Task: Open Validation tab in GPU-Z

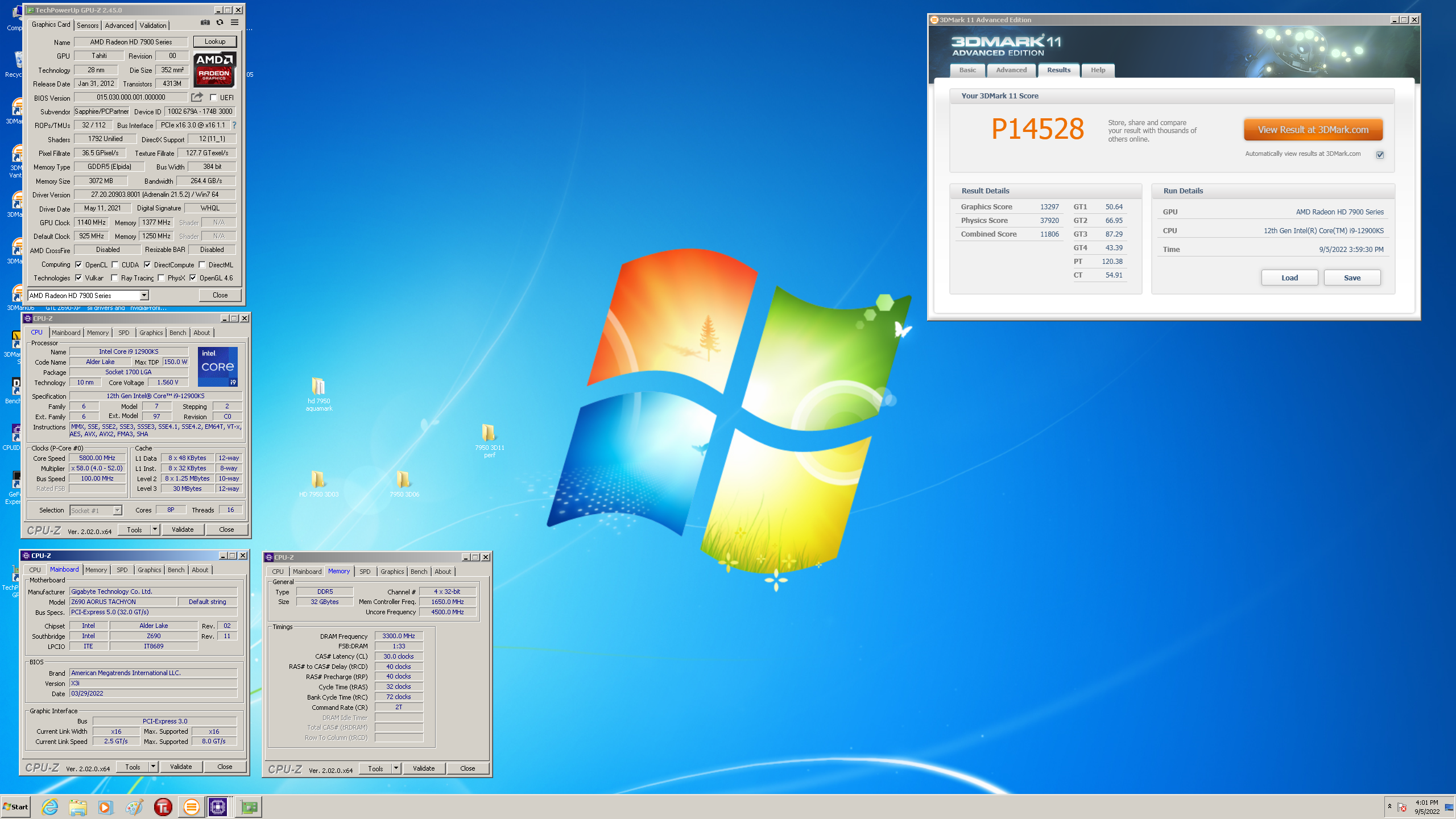Action: 153,25
